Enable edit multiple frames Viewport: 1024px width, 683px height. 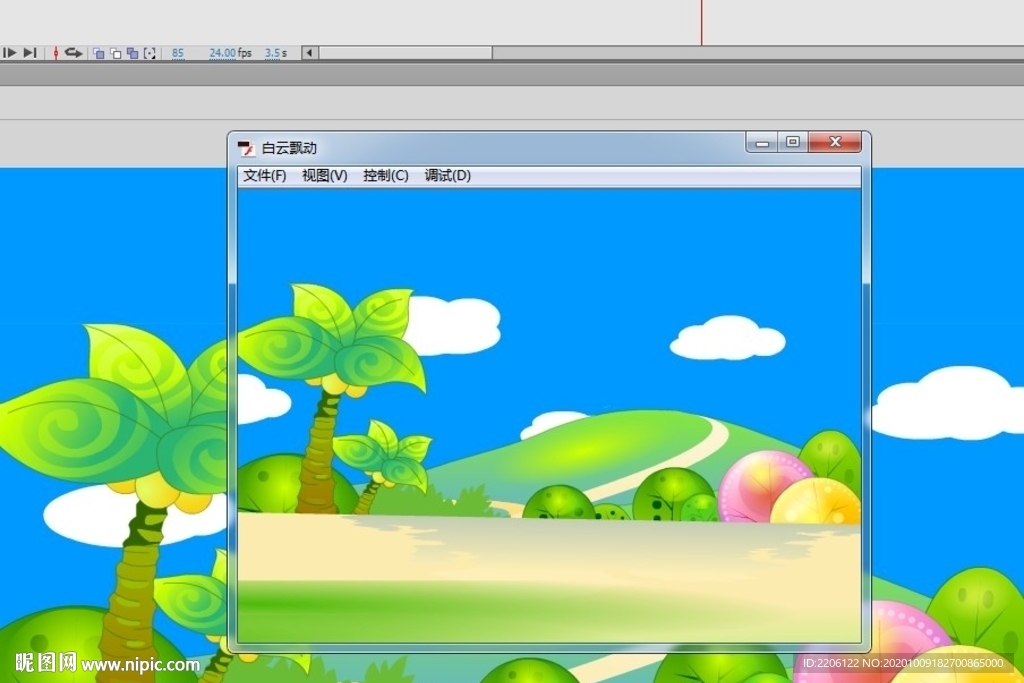pyautogui.click(x=133, y=54)
